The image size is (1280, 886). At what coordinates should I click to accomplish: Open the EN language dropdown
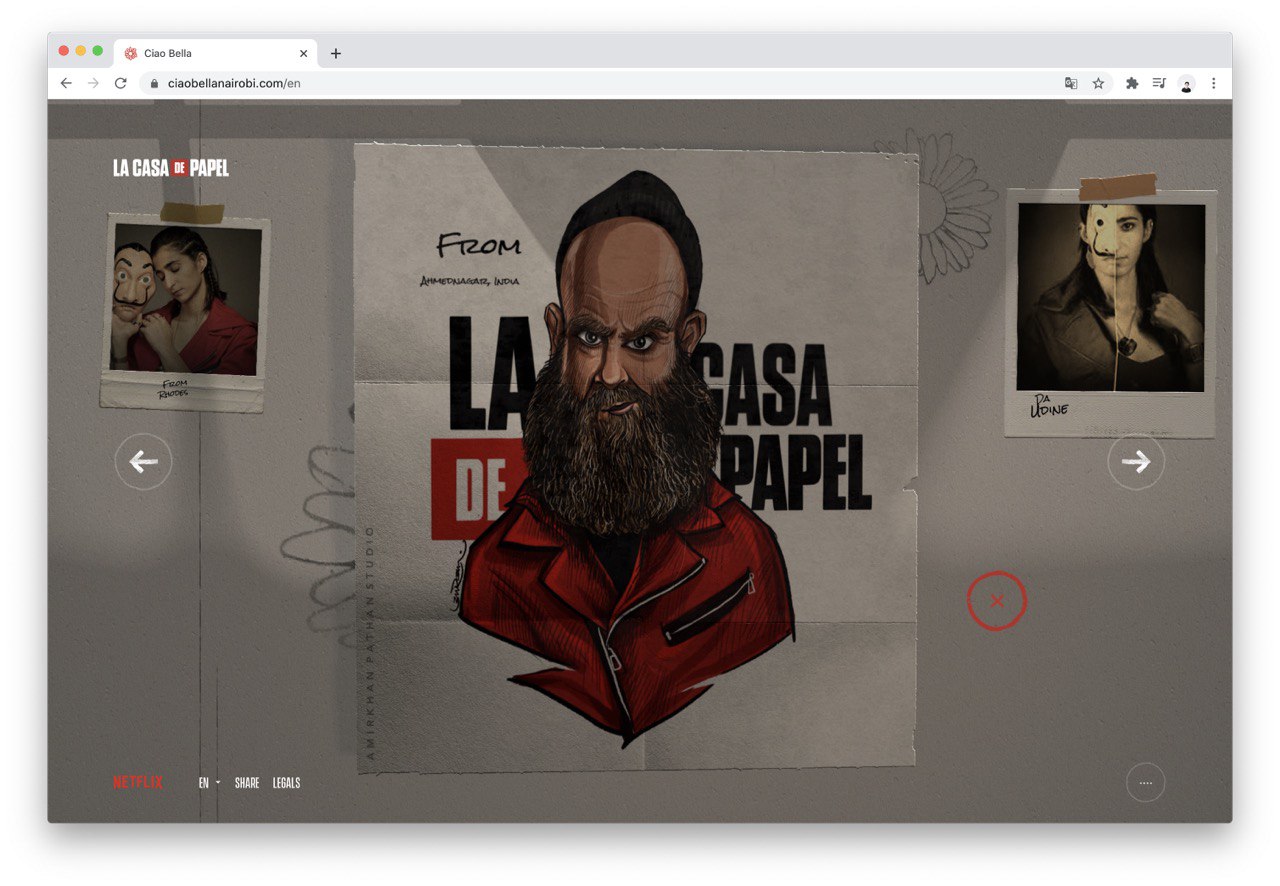209,783
